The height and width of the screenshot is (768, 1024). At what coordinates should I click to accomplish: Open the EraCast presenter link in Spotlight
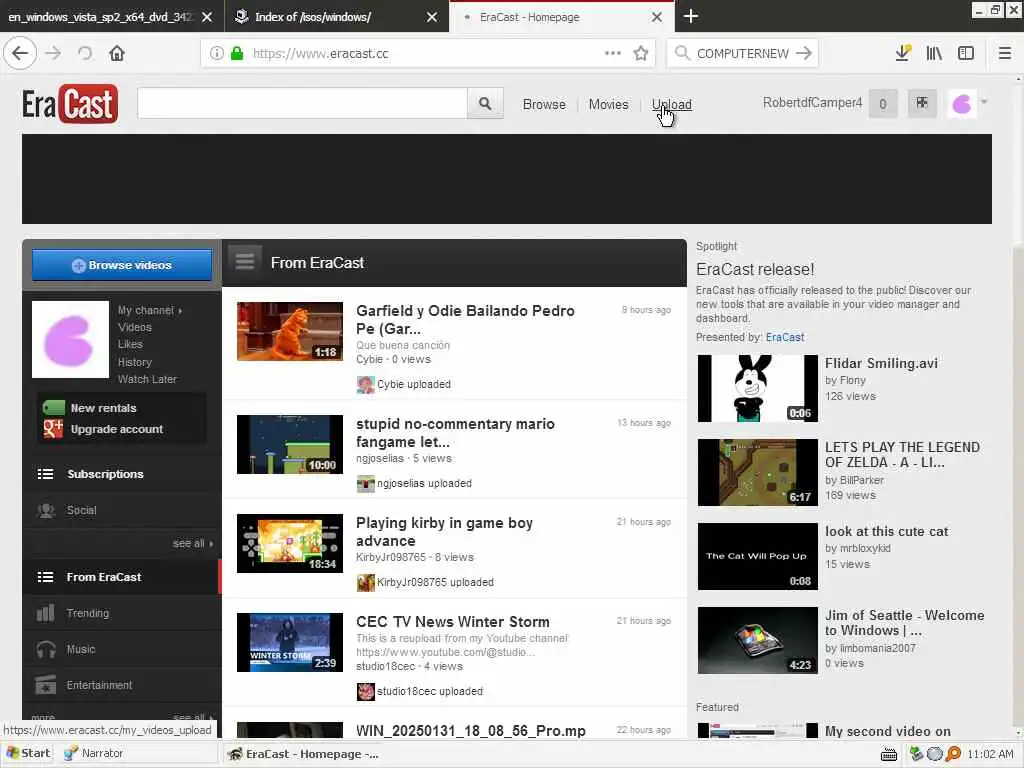tap(784, 337)
